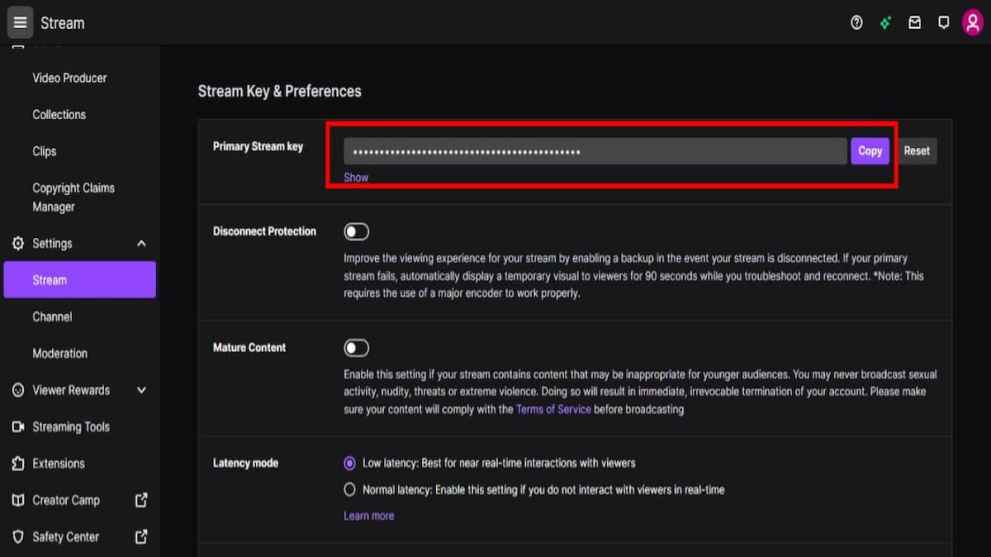Enable Disconnect Protection toggle

[x=356, y=232]
